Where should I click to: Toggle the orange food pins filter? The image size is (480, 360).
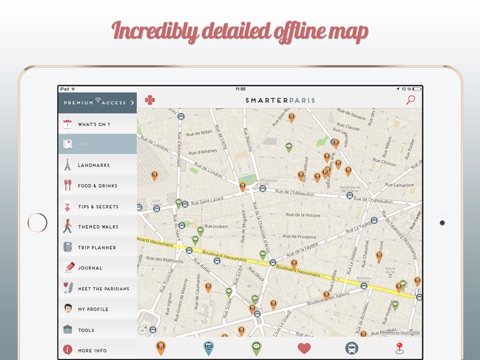161,348
